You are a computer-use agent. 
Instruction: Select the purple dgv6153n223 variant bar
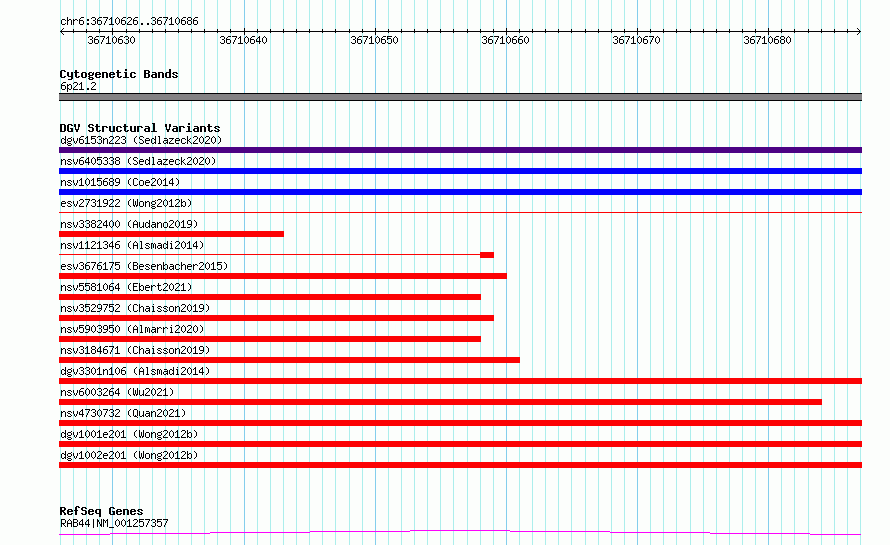(x=460, y=150)
